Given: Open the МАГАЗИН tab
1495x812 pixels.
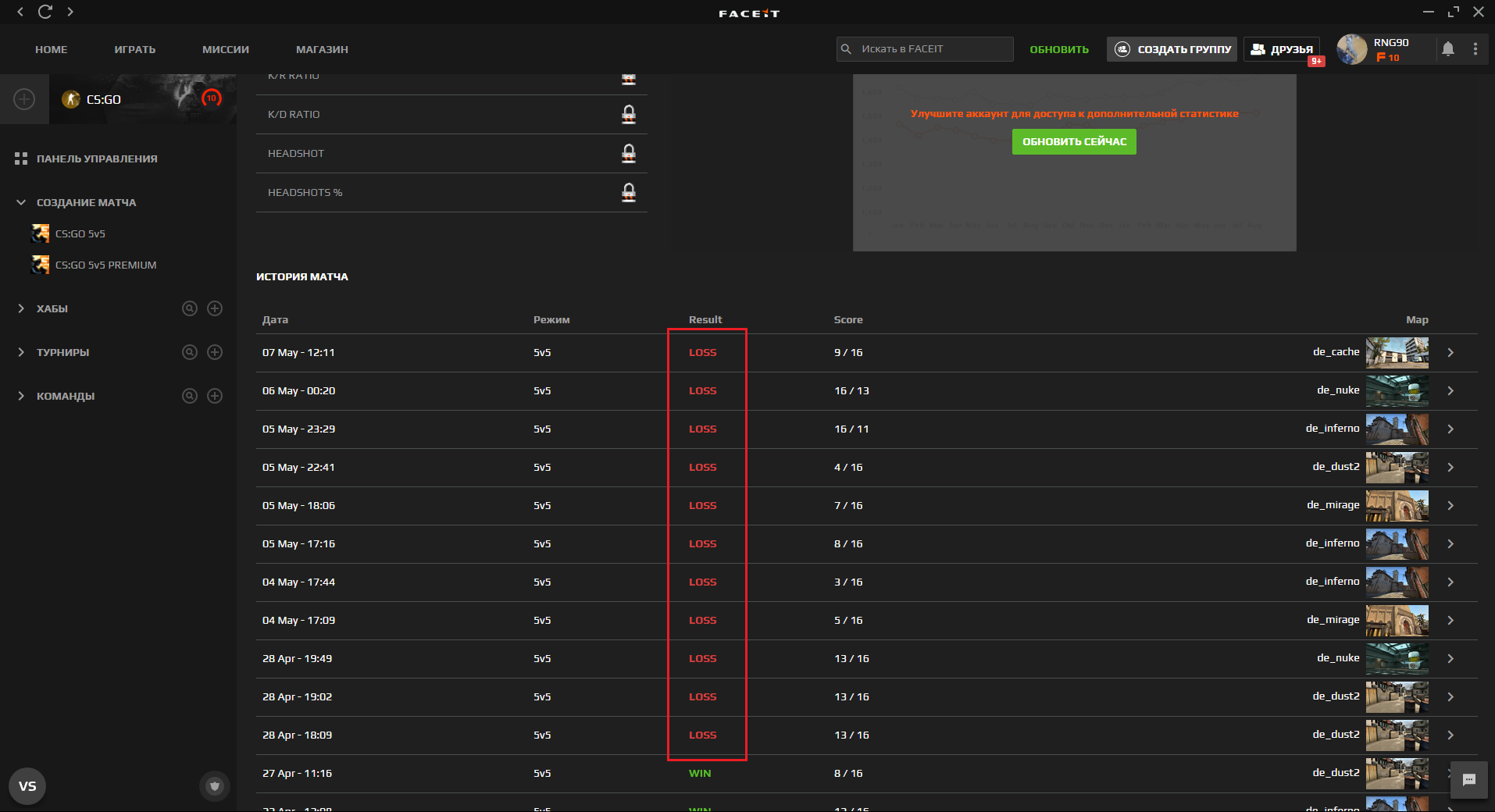Looking at the screenshot, I should pos(322,49).
